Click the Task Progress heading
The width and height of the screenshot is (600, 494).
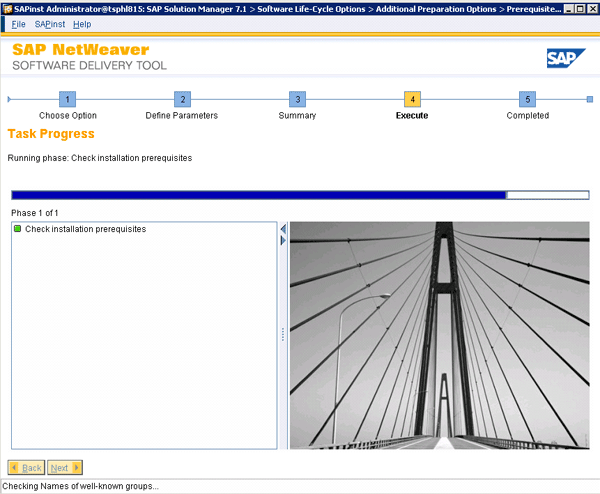click(x=51, y=134)
